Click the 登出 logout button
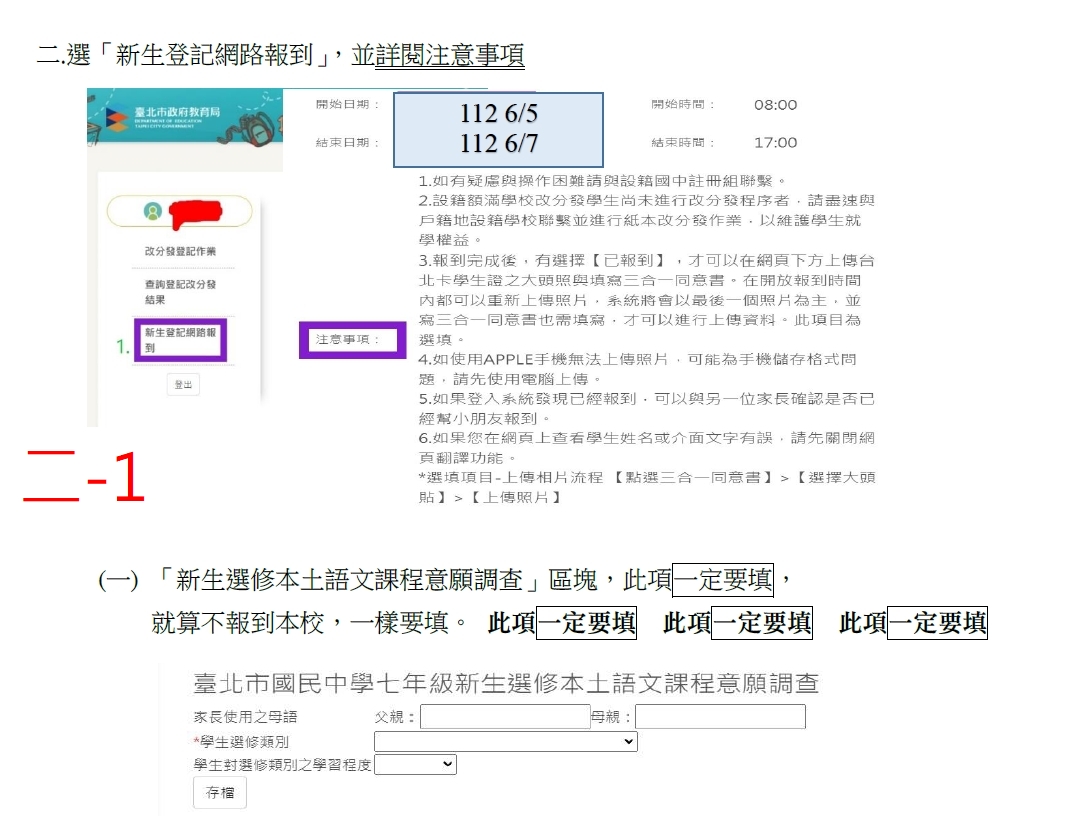Viewport: 1082px width, 816px height. coord(183,385)
